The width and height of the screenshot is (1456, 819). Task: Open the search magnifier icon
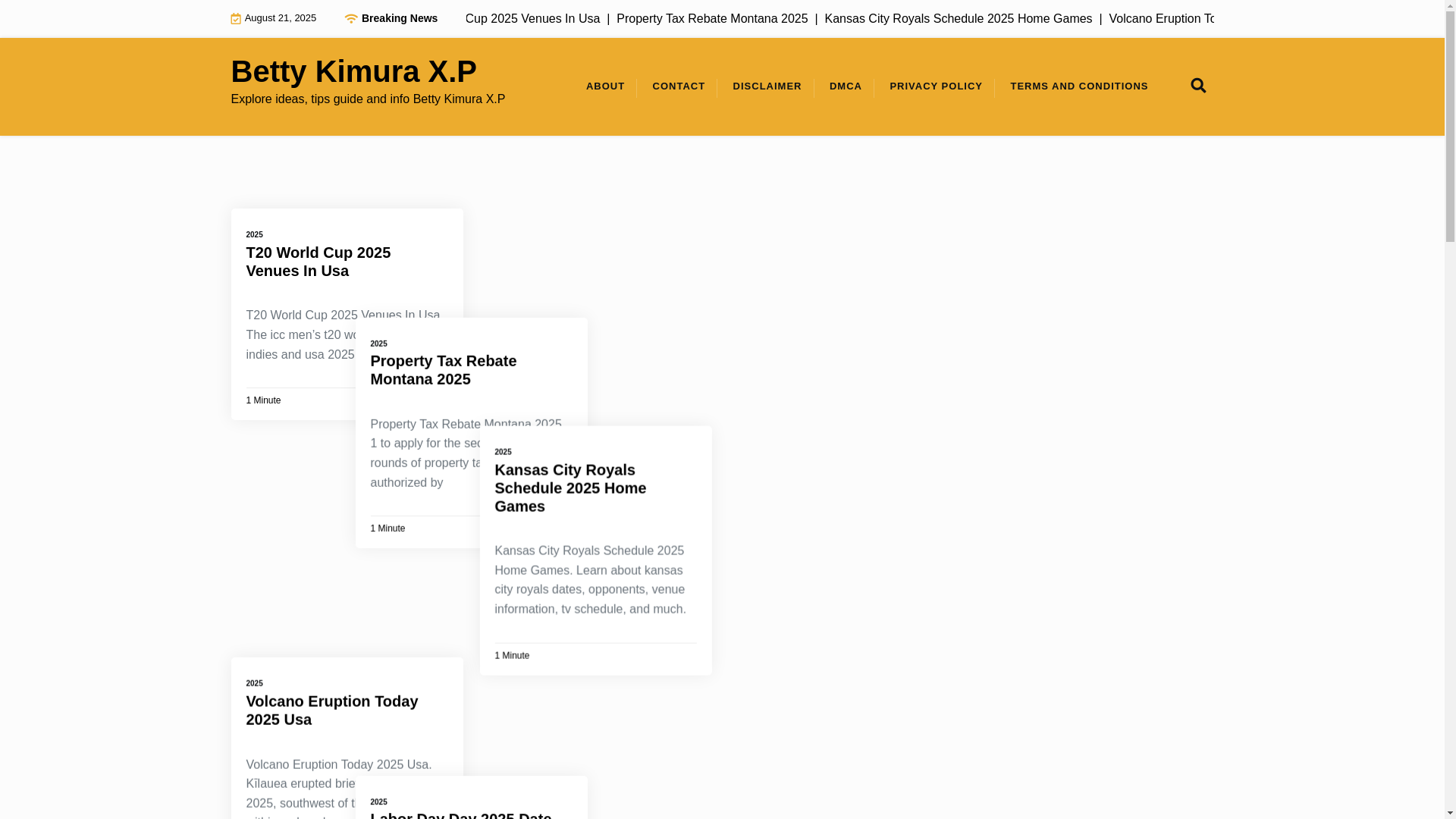point(1198,86)
